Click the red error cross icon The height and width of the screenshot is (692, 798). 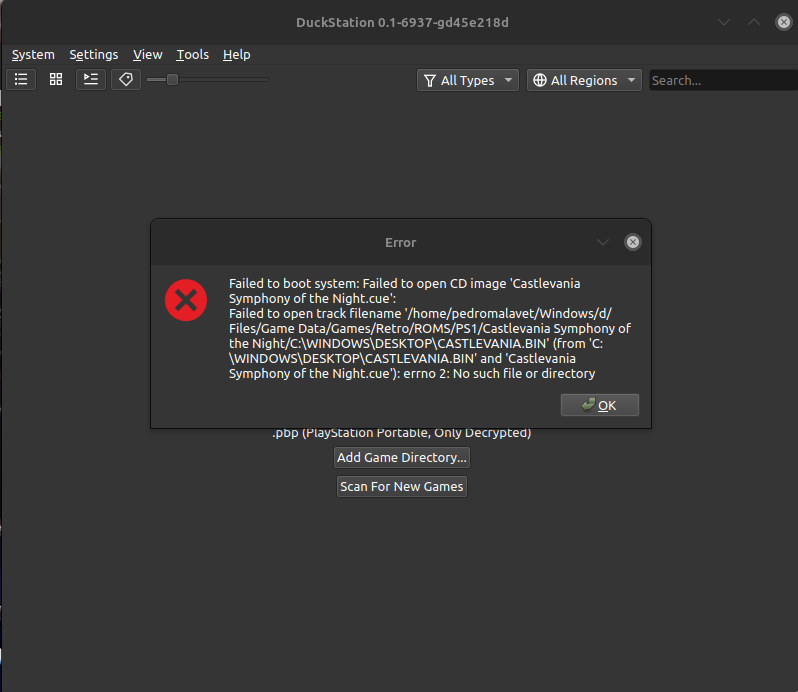(186, 300)
